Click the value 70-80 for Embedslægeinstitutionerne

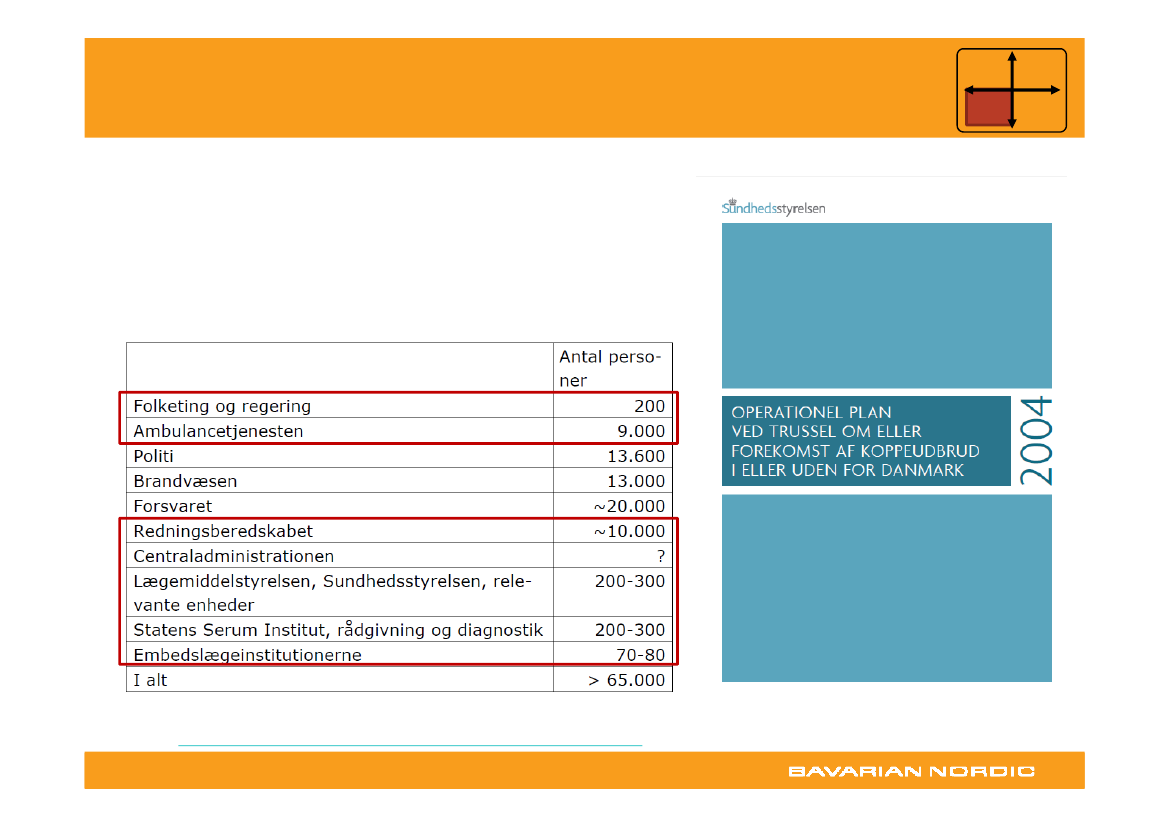640,655
